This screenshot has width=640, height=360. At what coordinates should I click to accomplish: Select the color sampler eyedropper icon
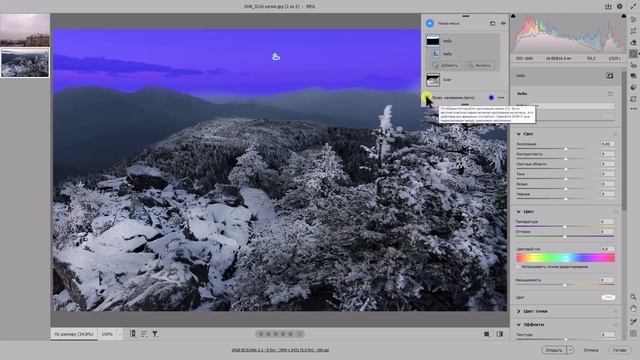(633, 322)
